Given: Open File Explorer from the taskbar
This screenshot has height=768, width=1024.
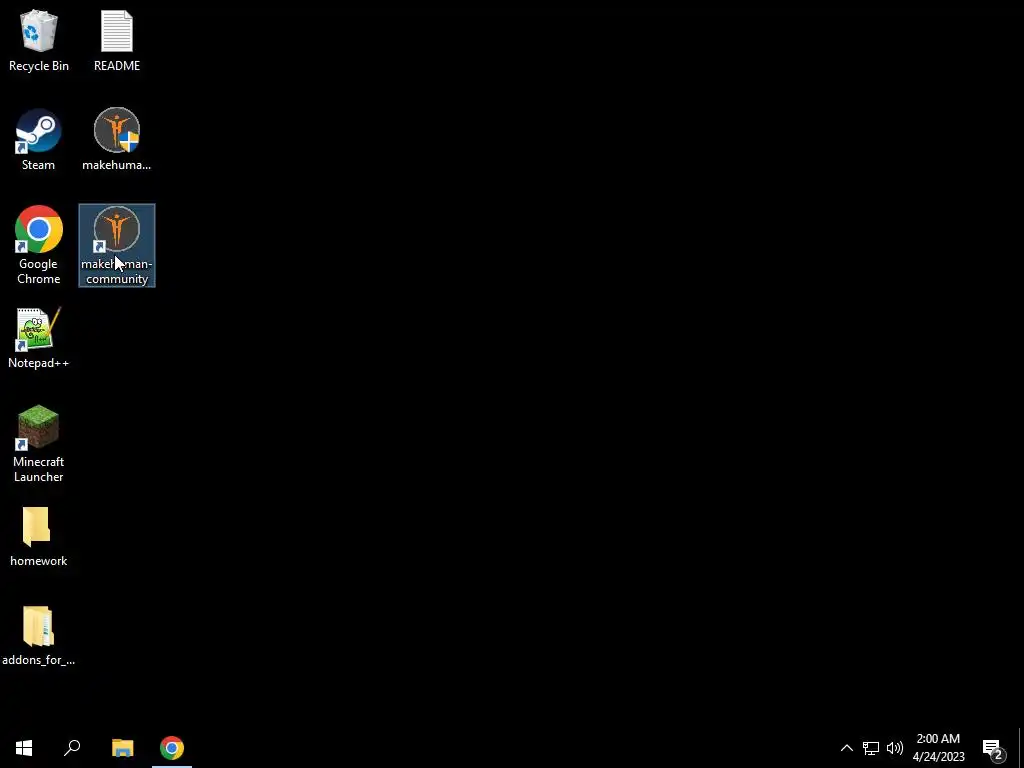Looking at the screenshot, I should pyautogui.click(x=122, y=748).
